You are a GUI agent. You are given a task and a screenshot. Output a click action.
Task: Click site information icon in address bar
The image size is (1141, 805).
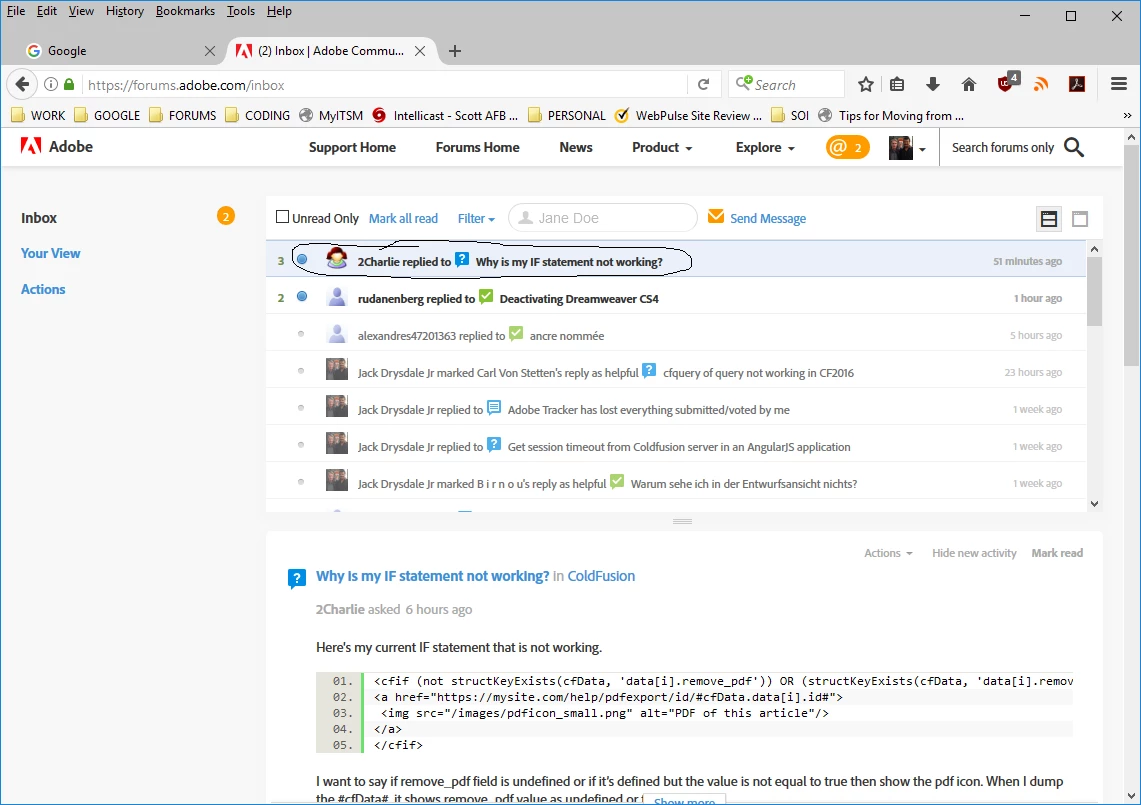tap(51, 84)
